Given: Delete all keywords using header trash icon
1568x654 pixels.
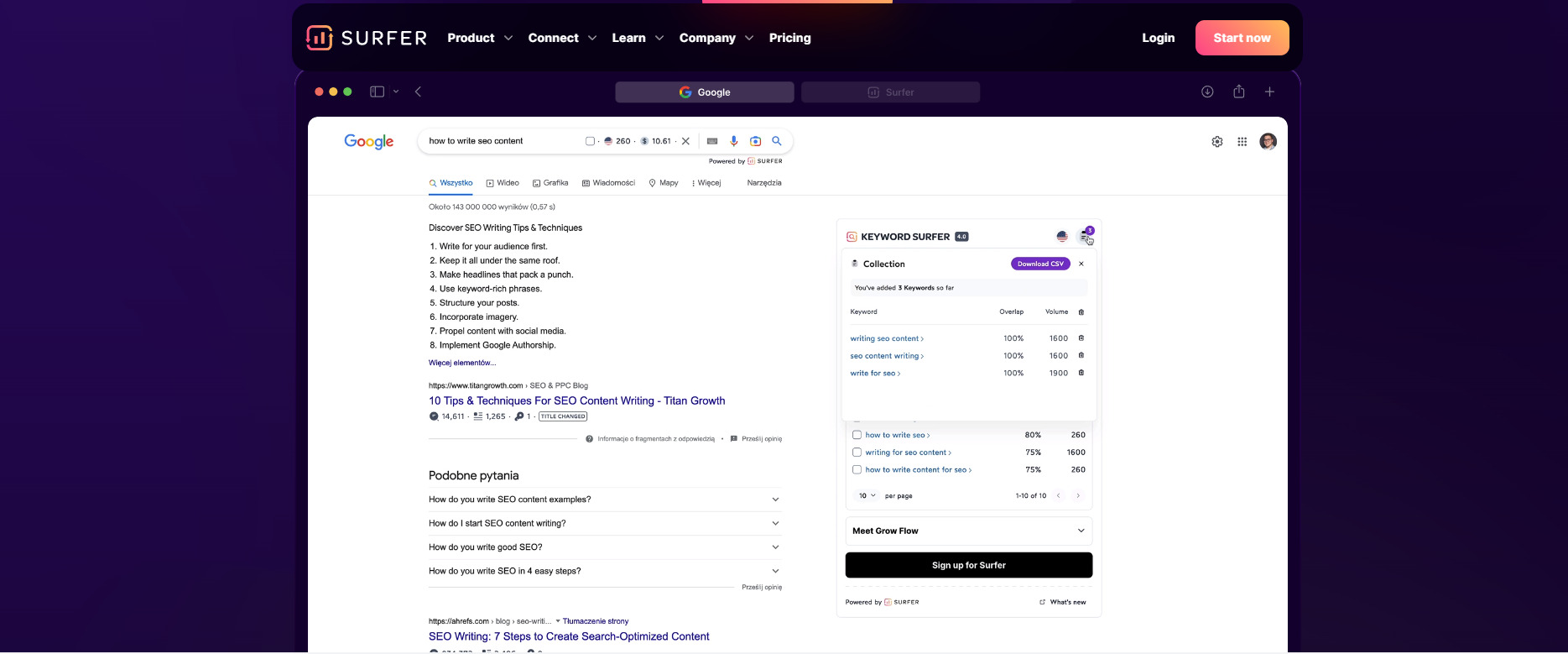Looking at the screenshot, I should (x=1081, y=312).
